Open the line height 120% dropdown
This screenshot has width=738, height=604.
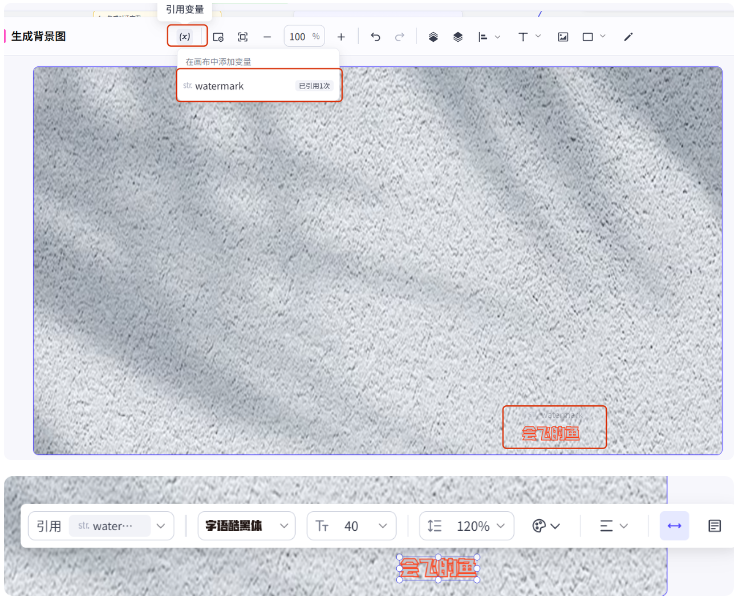(x=466, y=525)
